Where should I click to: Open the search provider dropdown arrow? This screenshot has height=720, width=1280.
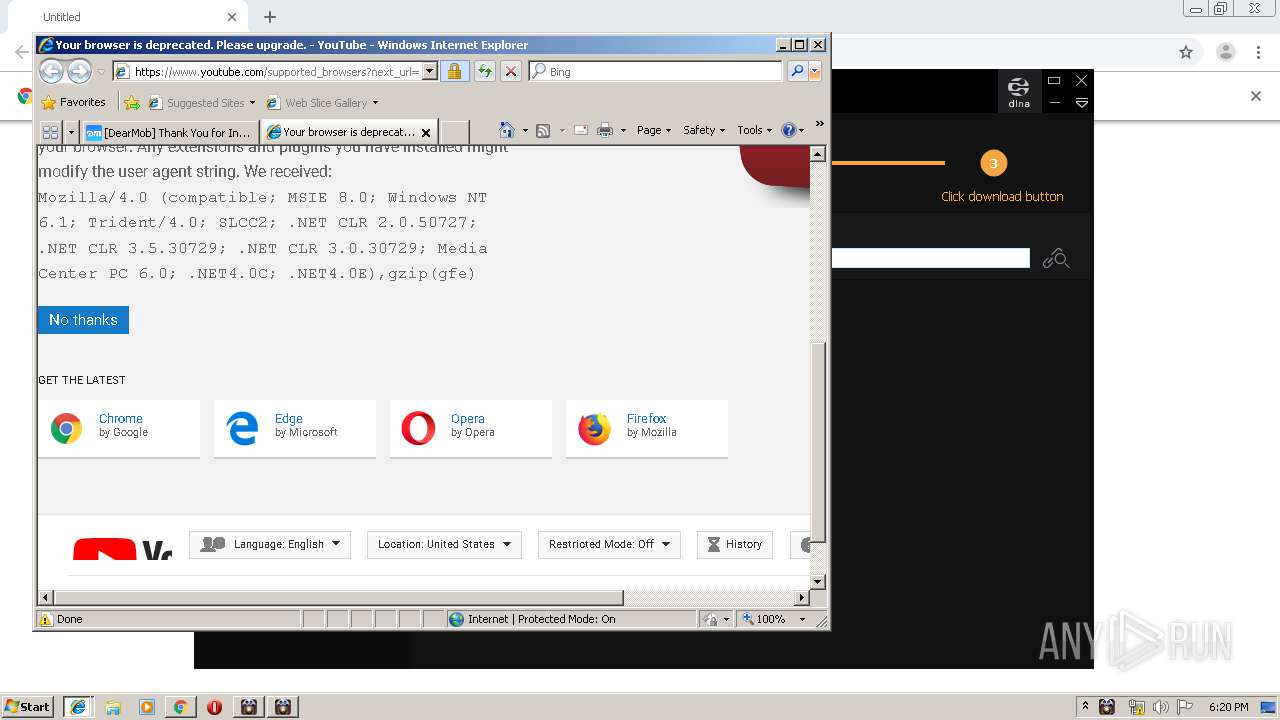[x=815, y=71]
